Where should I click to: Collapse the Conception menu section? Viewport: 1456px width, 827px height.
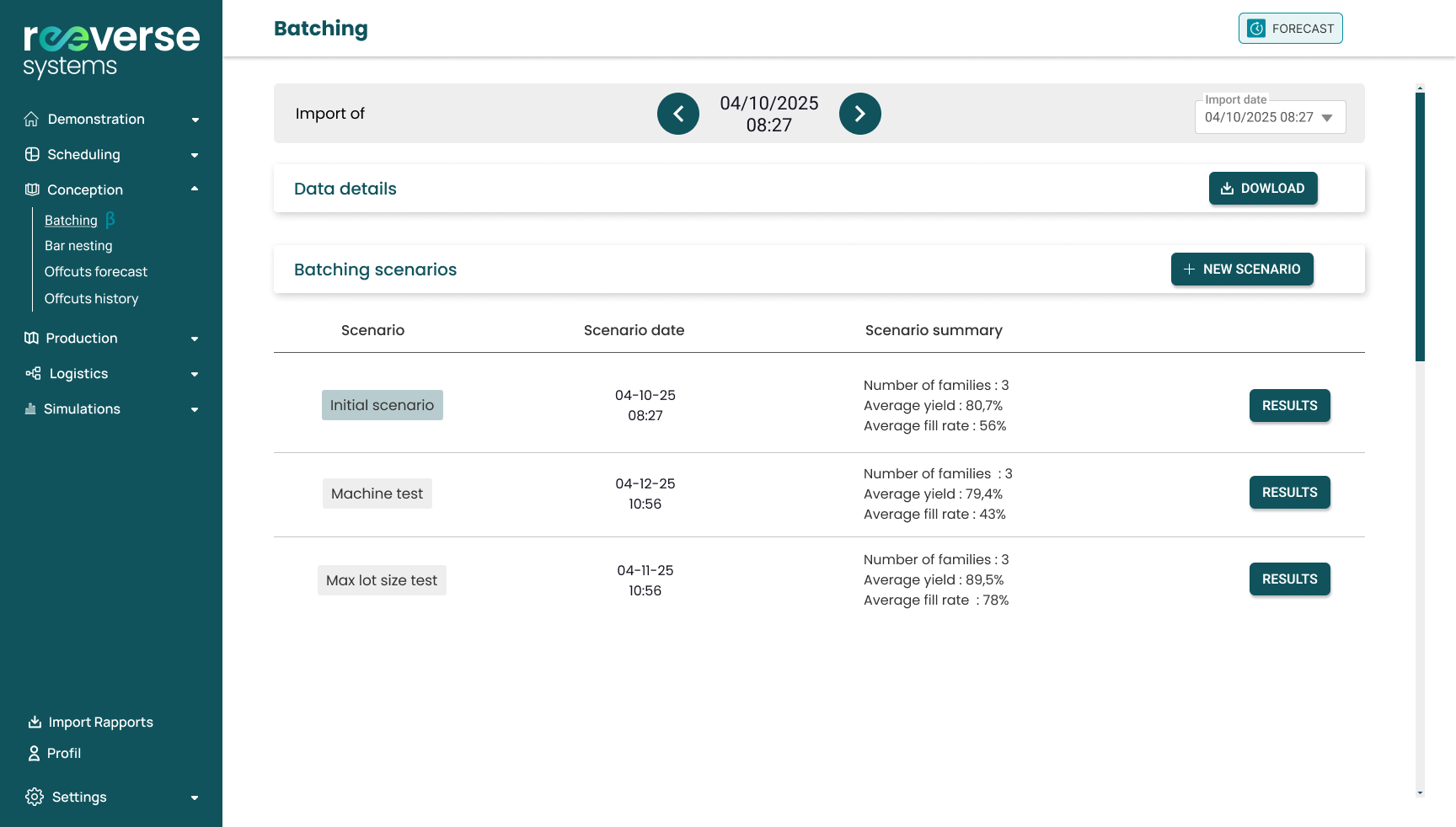click(x=195, y=189)
